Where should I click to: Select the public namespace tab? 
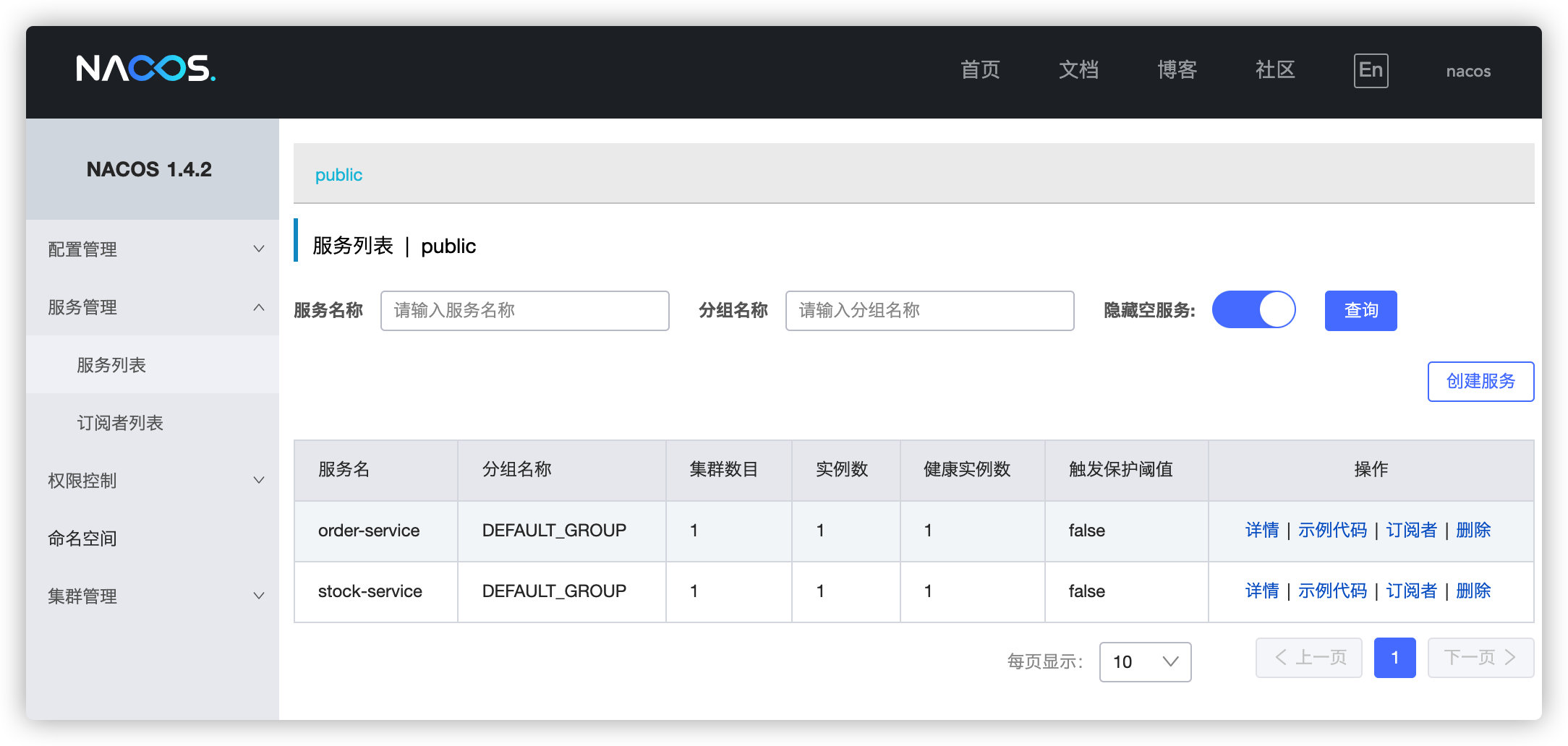click(x=338, y=175)
